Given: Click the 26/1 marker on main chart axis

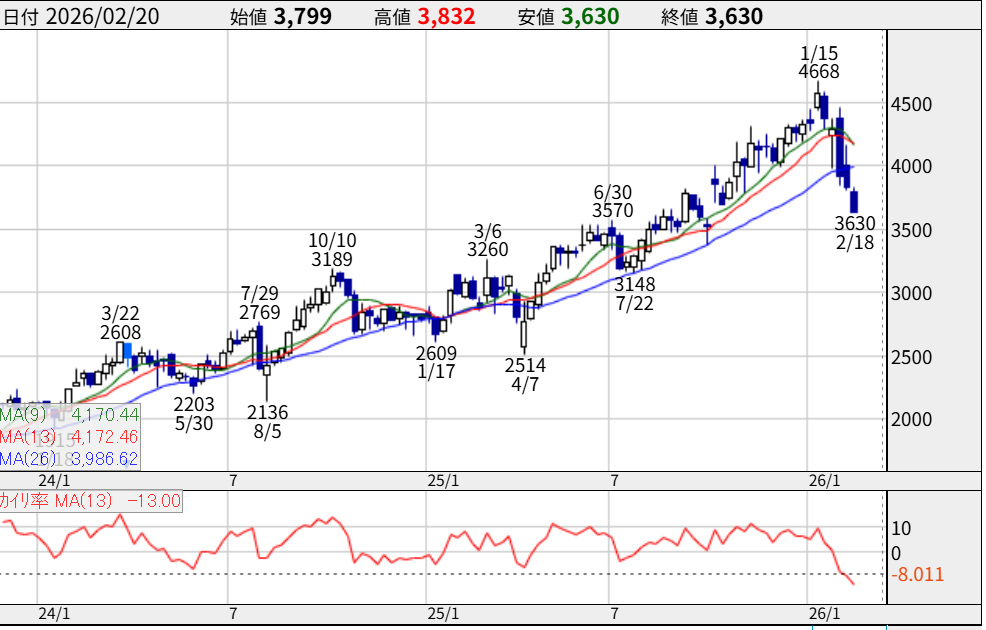Looking at the screenshot, I should tap(822, 481).
